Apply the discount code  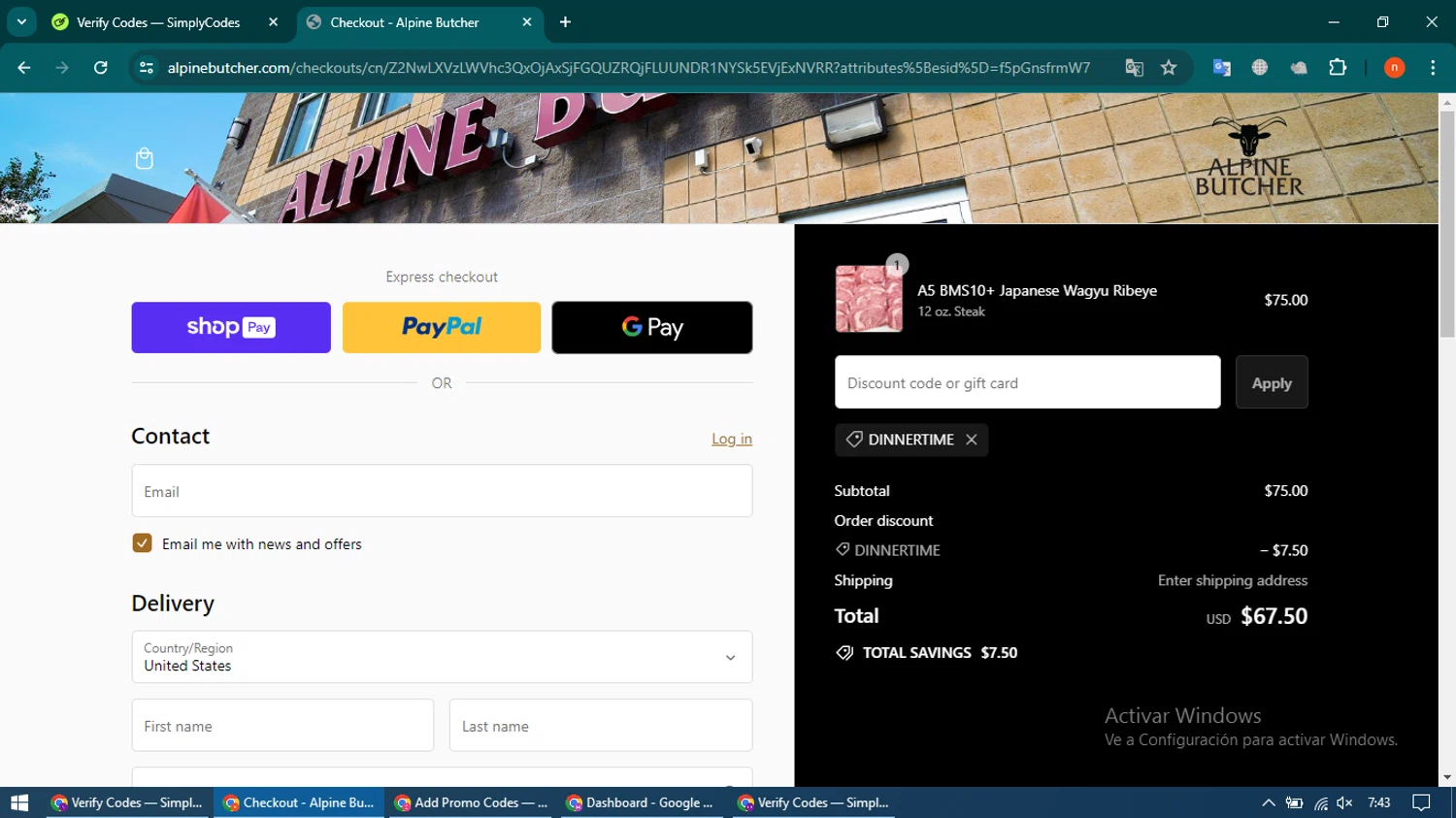[1272, 382]
